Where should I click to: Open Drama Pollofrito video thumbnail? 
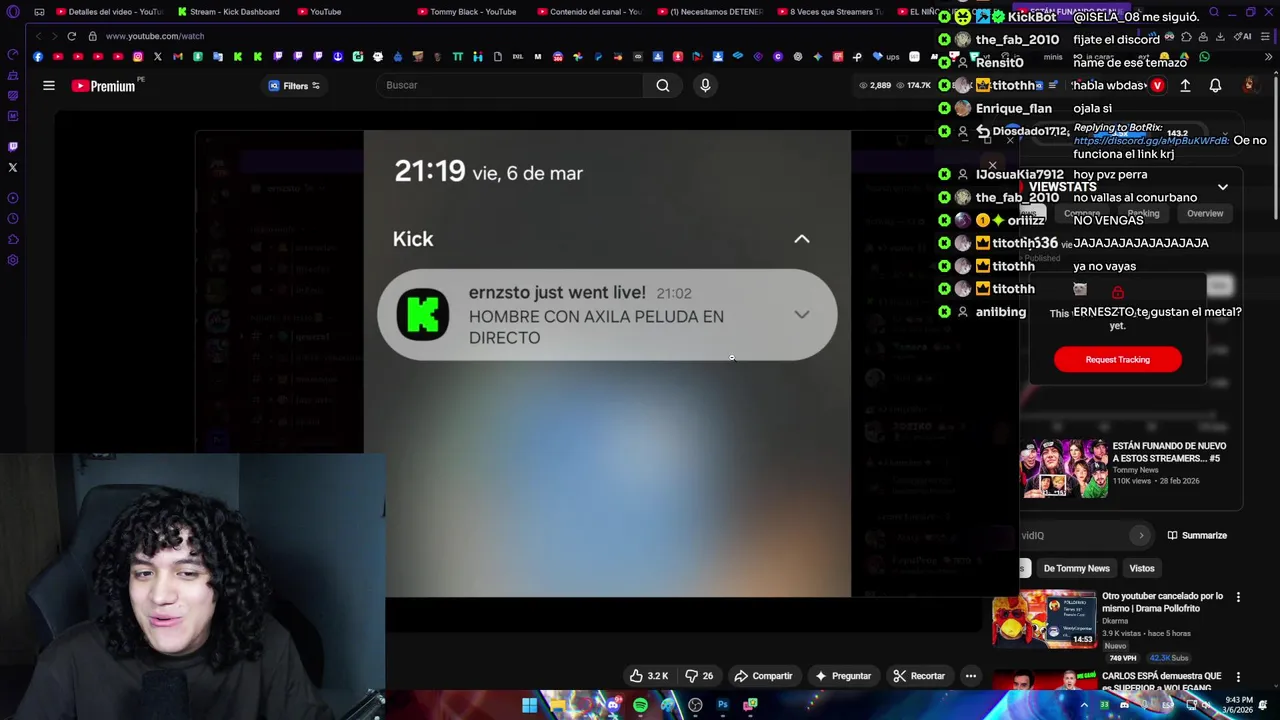1044,620
